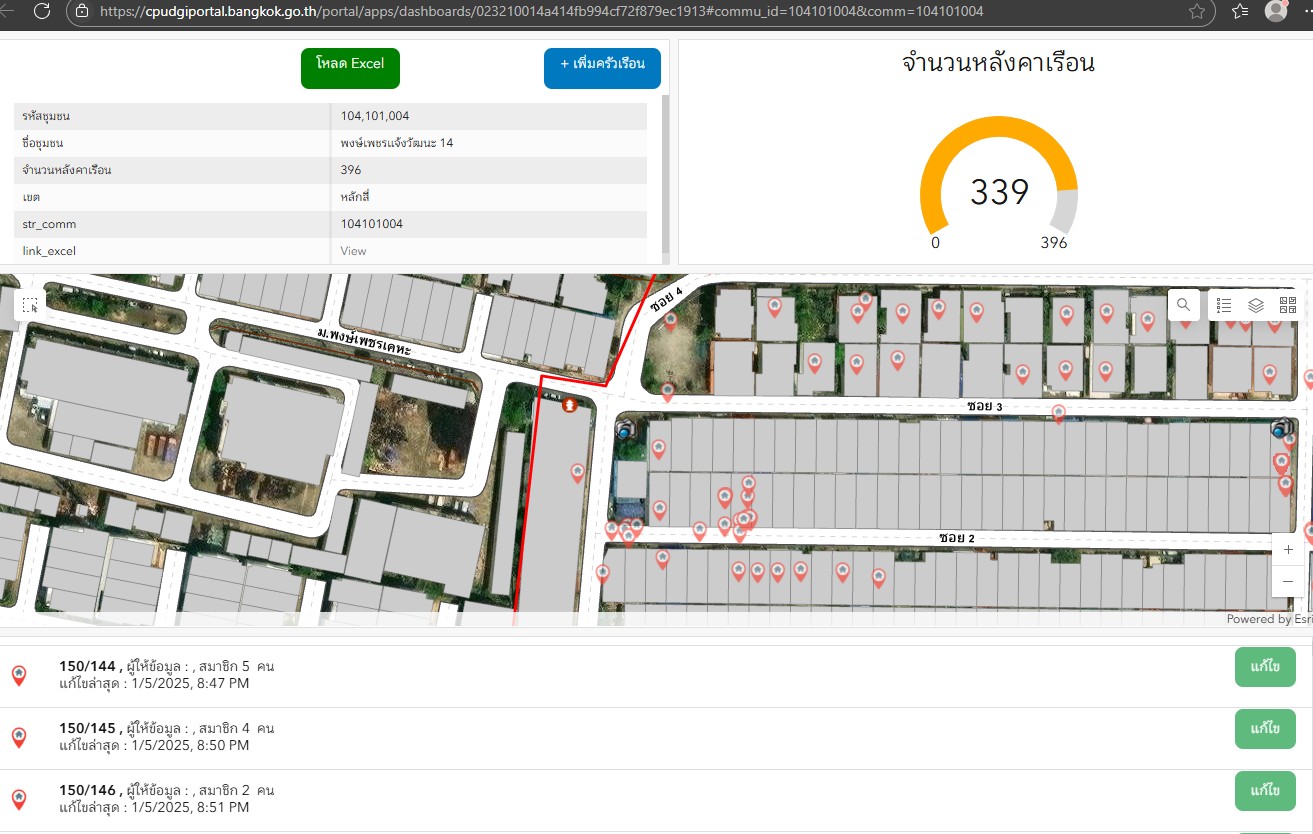This screenshot has width=1313, height=834.
Task: Click the orange home marker near red boundary
Action: tap(569, 405)
